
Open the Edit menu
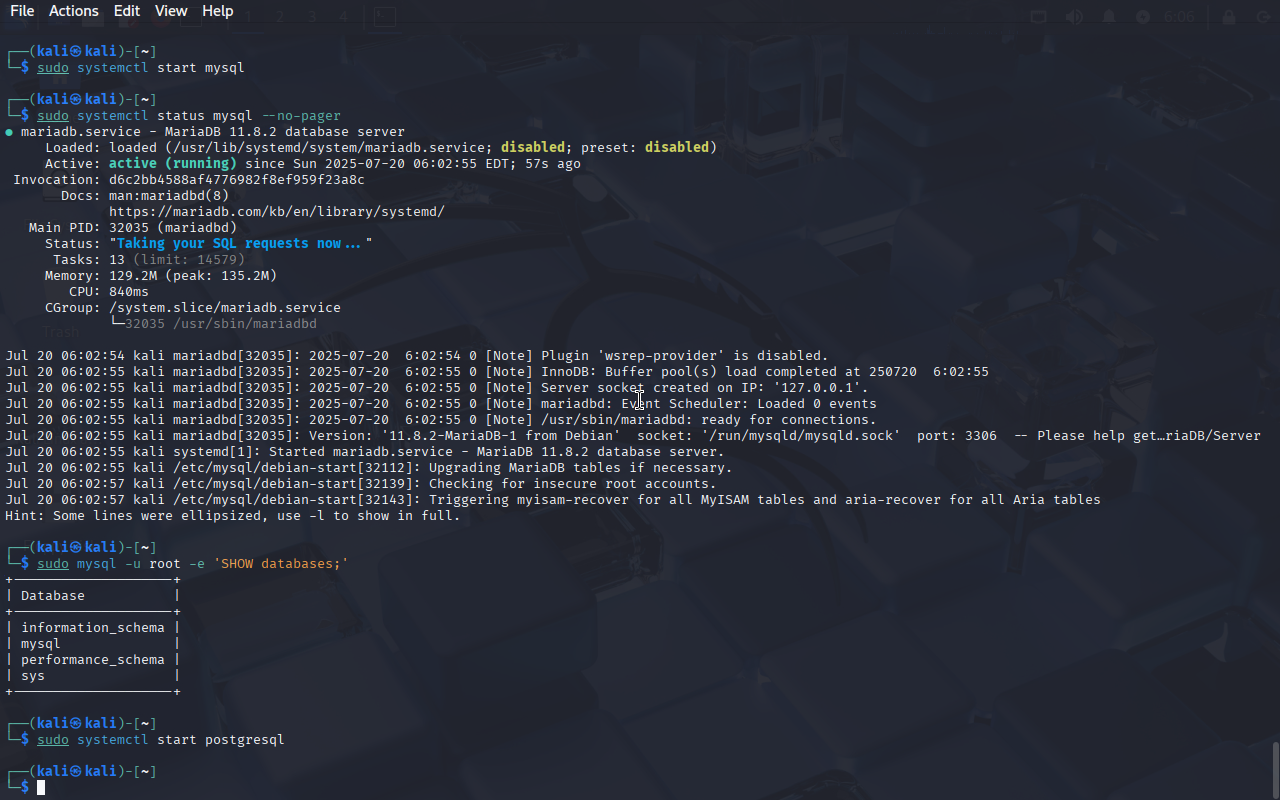[127, 11]
